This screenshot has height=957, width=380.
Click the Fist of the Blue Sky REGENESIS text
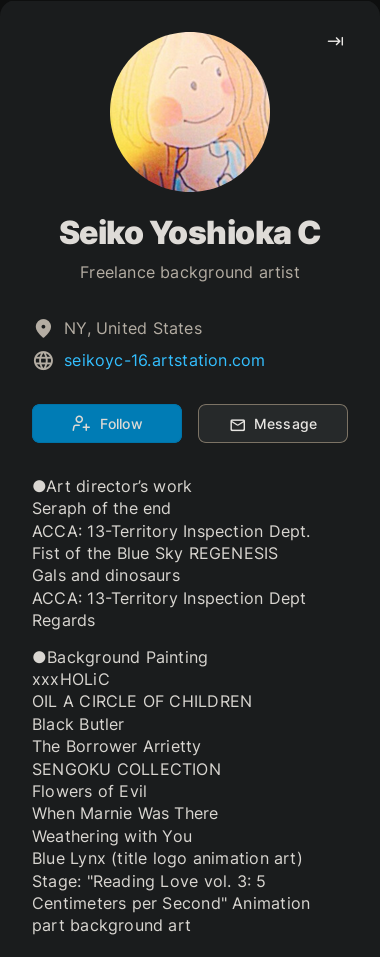click(155, 554)
